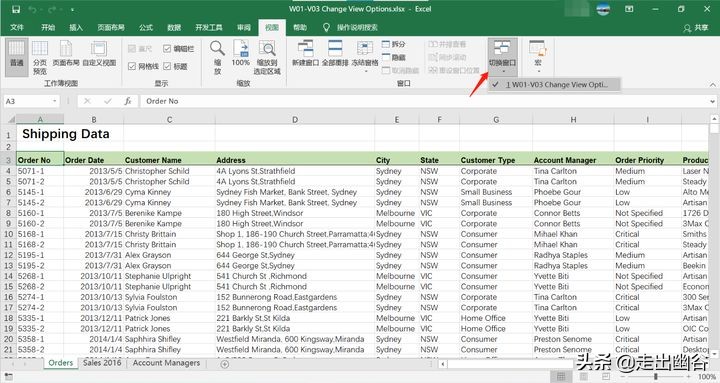Collapse the ribbon with the up chevron

[712, 84]
